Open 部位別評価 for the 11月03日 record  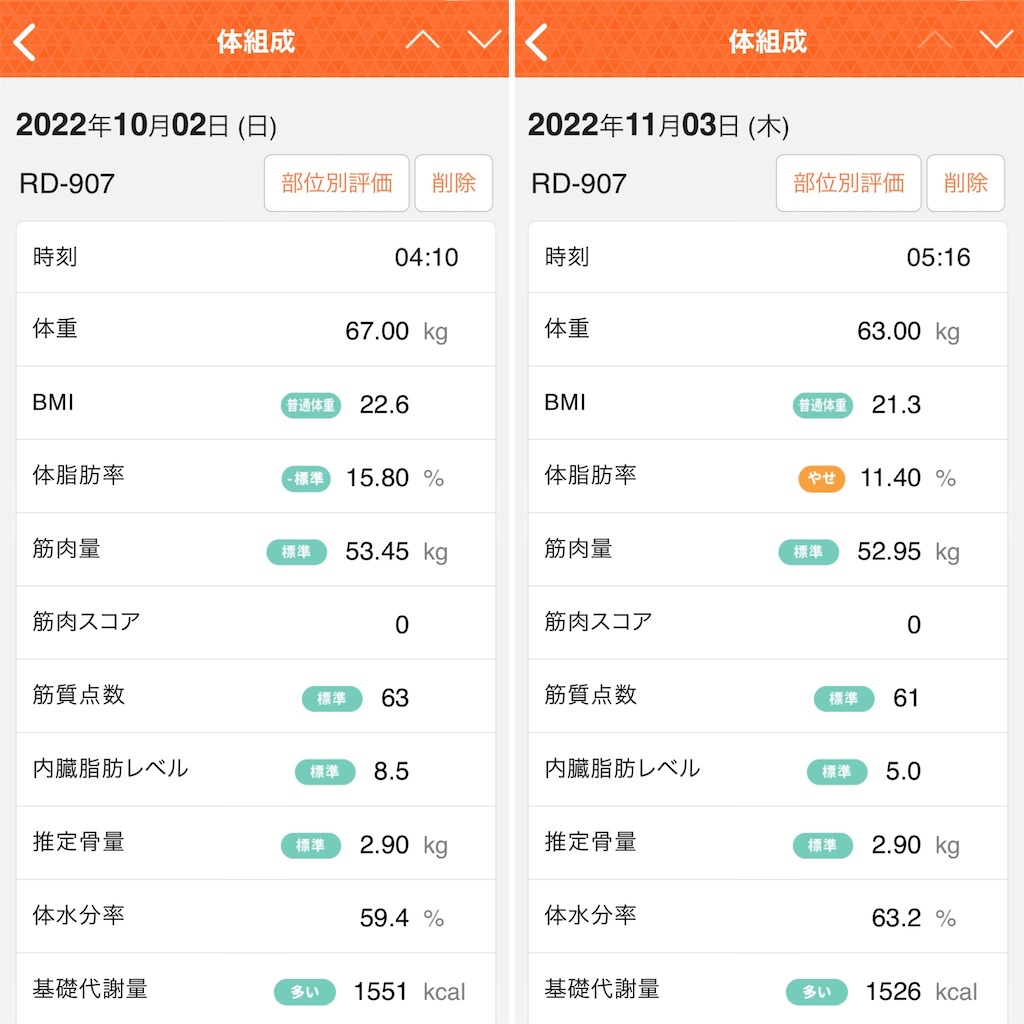[848, 183]
